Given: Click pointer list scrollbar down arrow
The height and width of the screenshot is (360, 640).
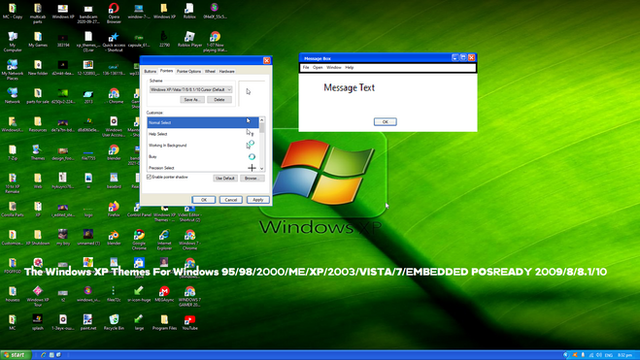Looking at the screenshot, I should coord(262,168).
